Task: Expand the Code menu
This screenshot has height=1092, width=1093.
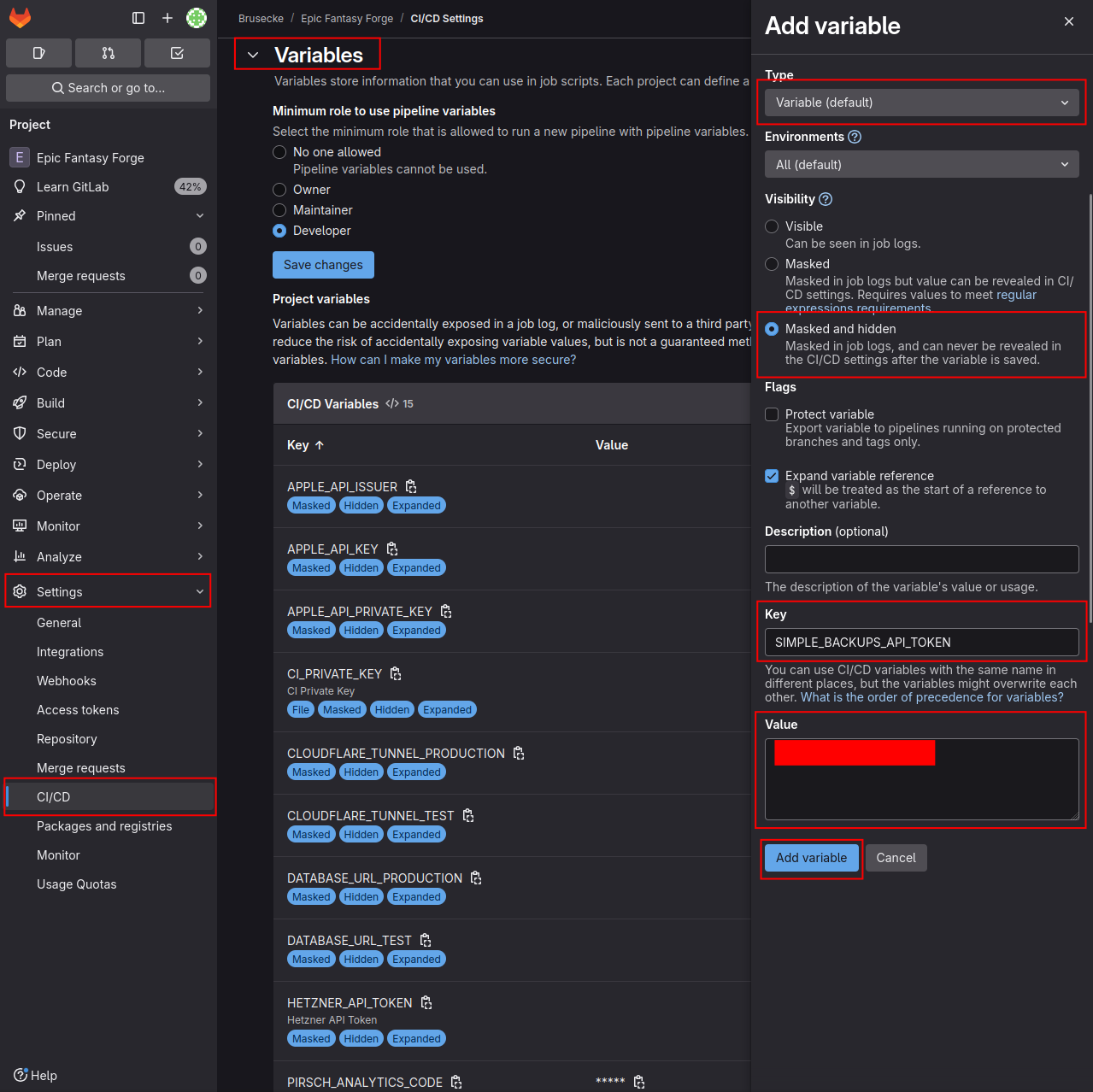Action: [108, 373]
